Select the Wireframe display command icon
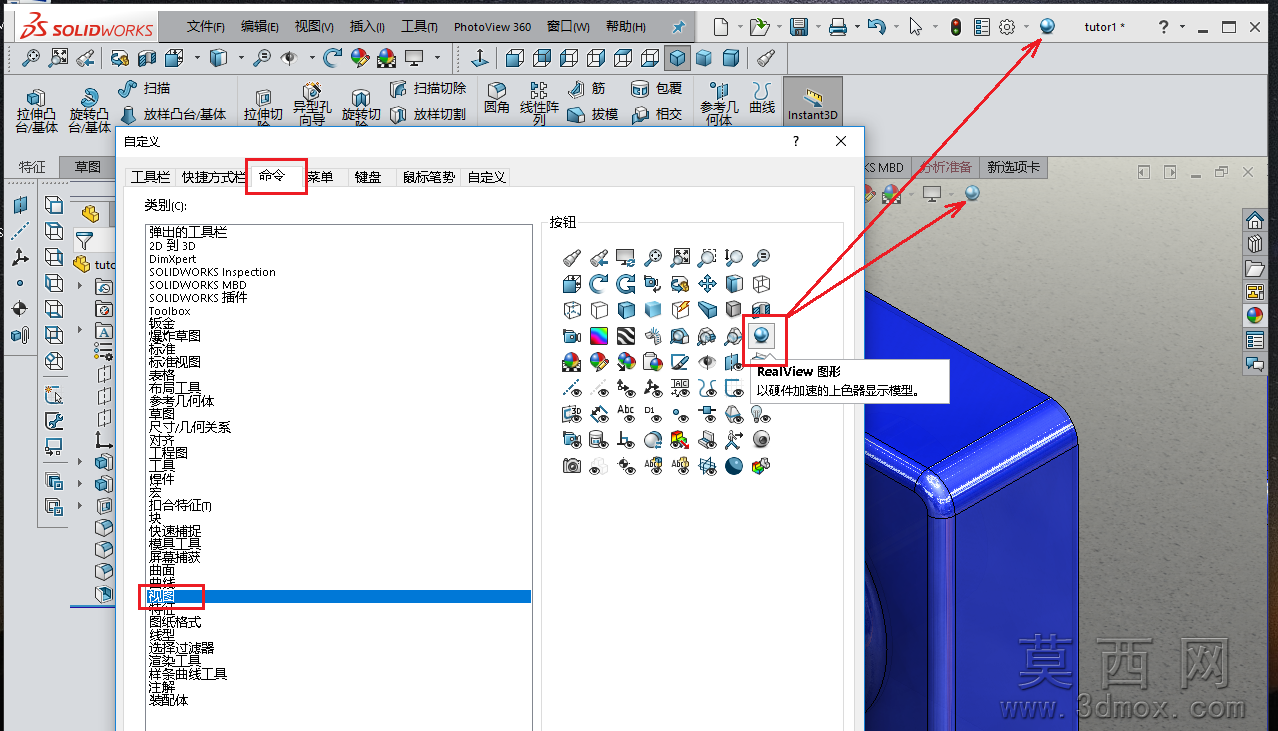The height and width of the screenshot is (731, 1278). pyautogui.click(x=761, y=283)
